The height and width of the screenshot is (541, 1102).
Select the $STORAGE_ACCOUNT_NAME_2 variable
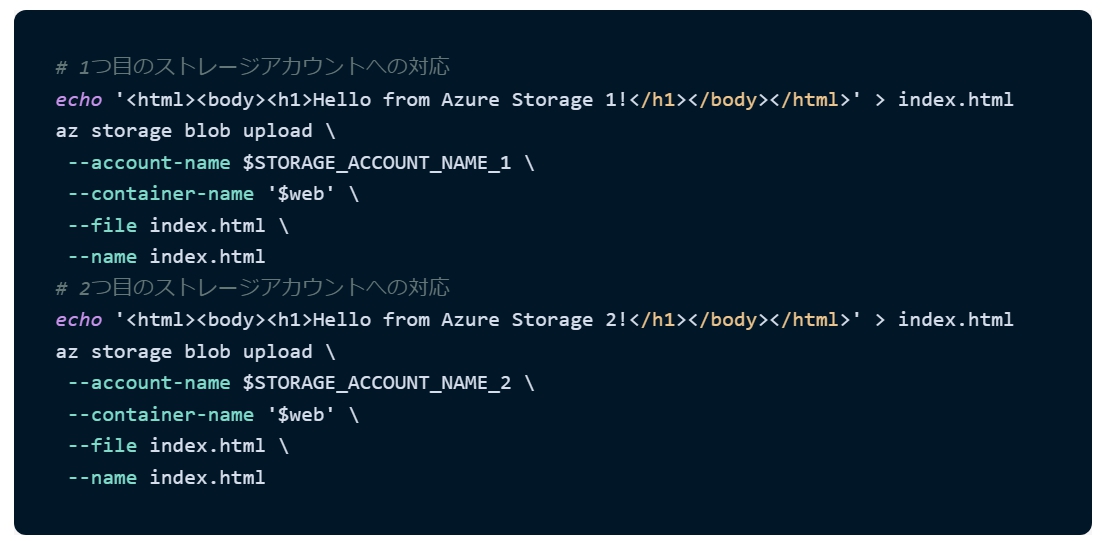click(377, 383)
